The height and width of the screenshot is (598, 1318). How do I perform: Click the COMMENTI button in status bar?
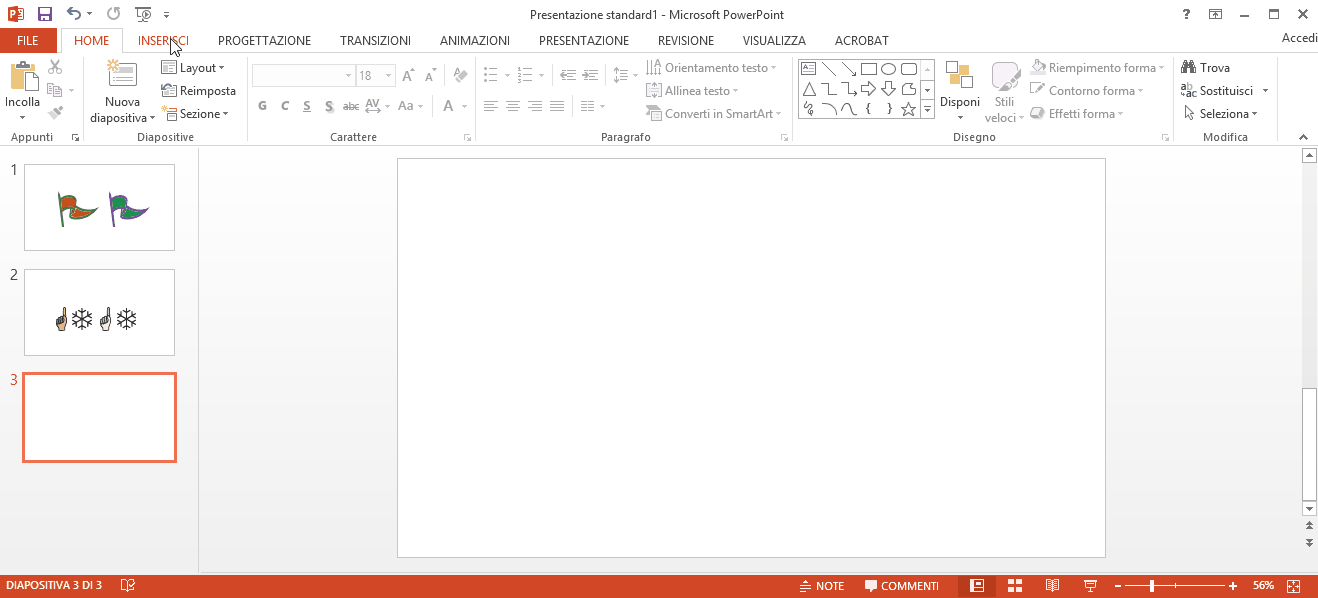[x=901, y=586]
